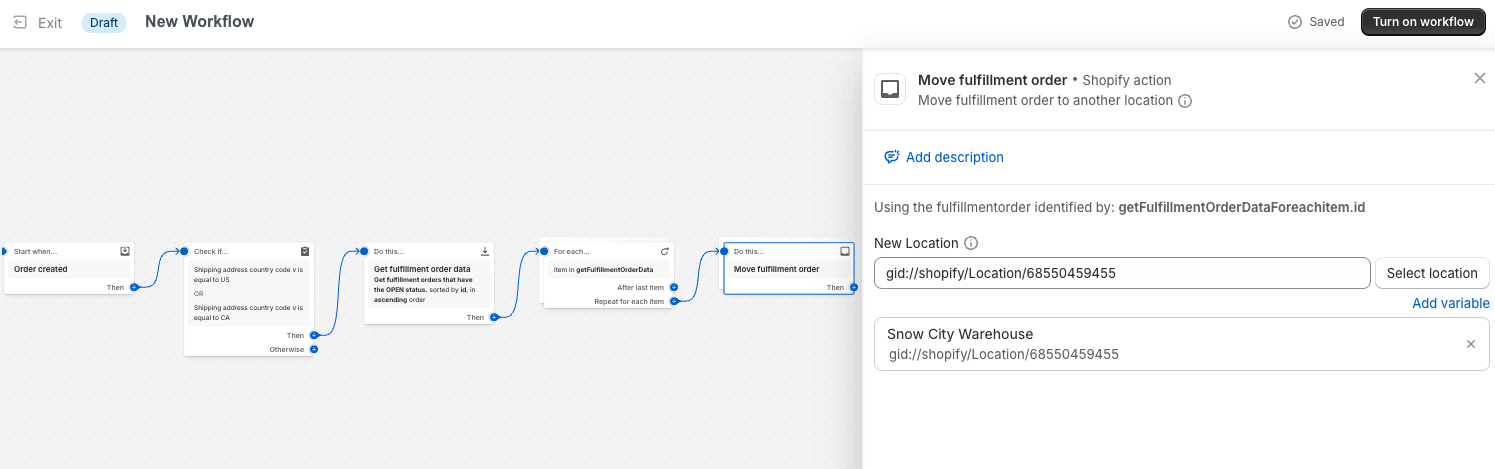Viewport: 1495px width, 469px height.
Task: Click the 'item in getFulfillmentOrderData' text
Action: (x=603, y=270)
